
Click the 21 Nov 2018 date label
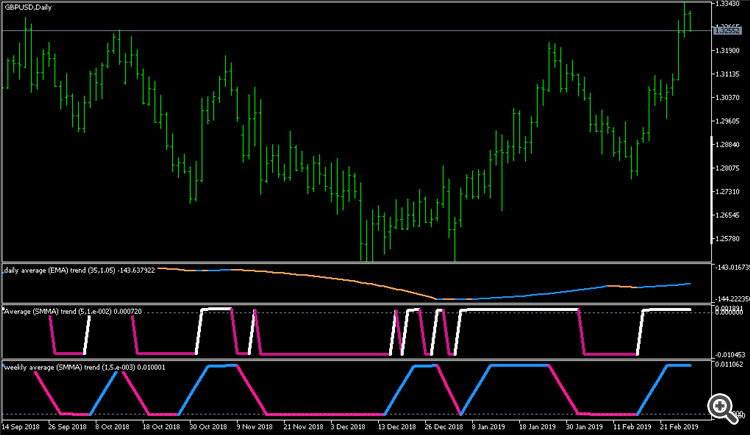303,426
